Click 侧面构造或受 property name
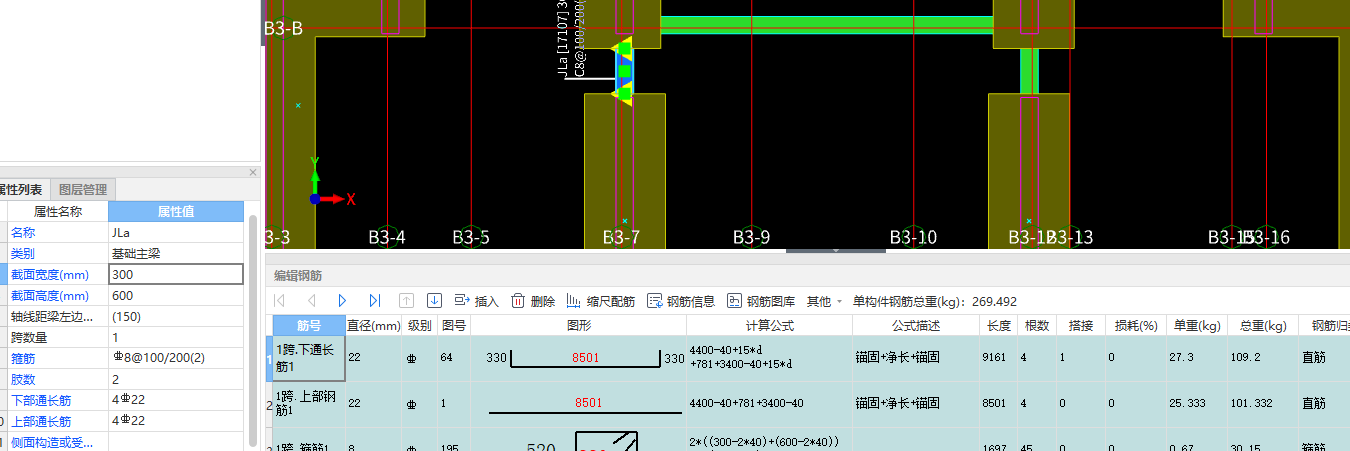 pos(52,442)
